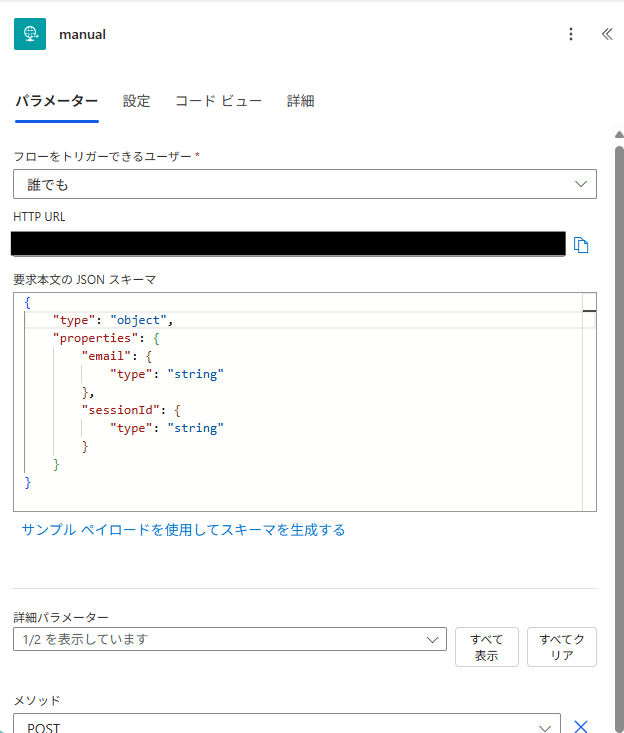The image size is (624, 733).
Task: Expand the POST method dropdown
Action: coord(287,724)
